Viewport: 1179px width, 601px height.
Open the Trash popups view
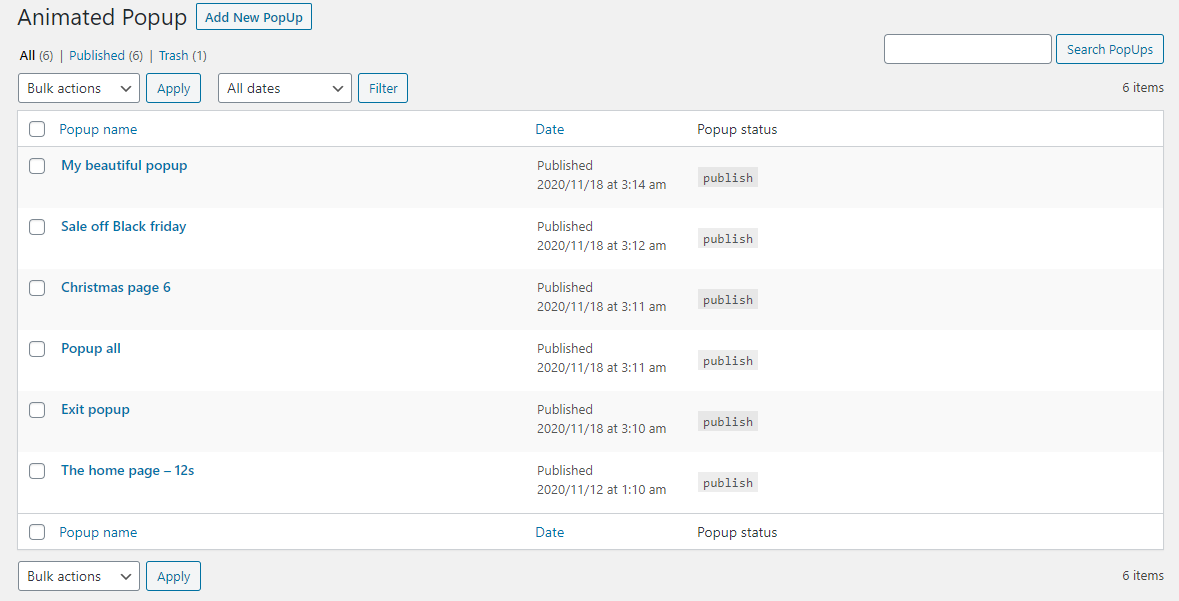tap(174, 56)
